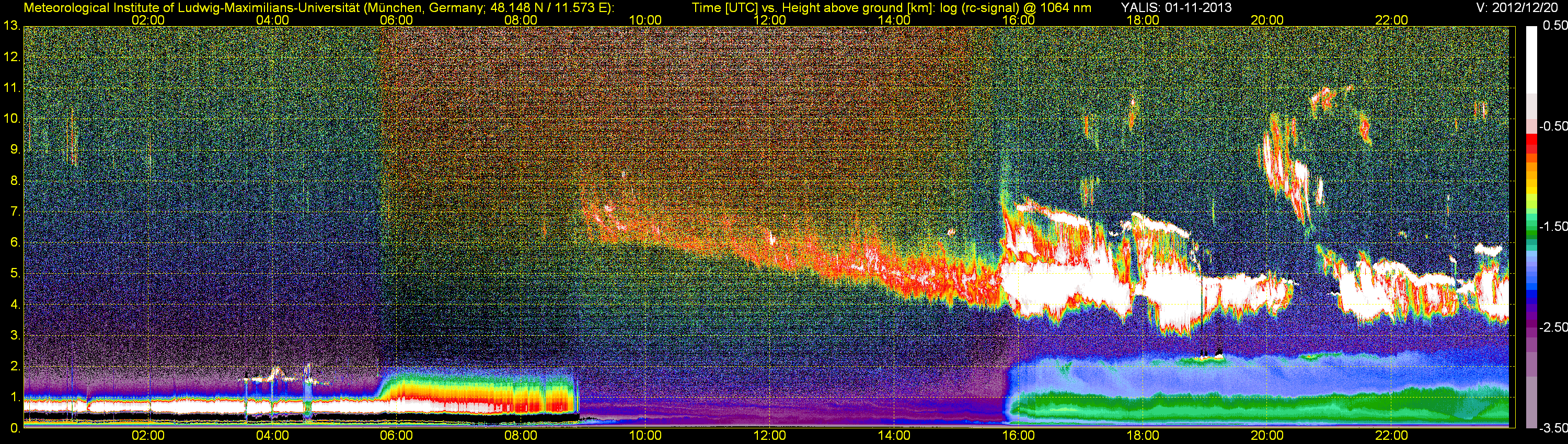Click the height axis label 5
Screen dimensions: 1568x444
[15, 273]
